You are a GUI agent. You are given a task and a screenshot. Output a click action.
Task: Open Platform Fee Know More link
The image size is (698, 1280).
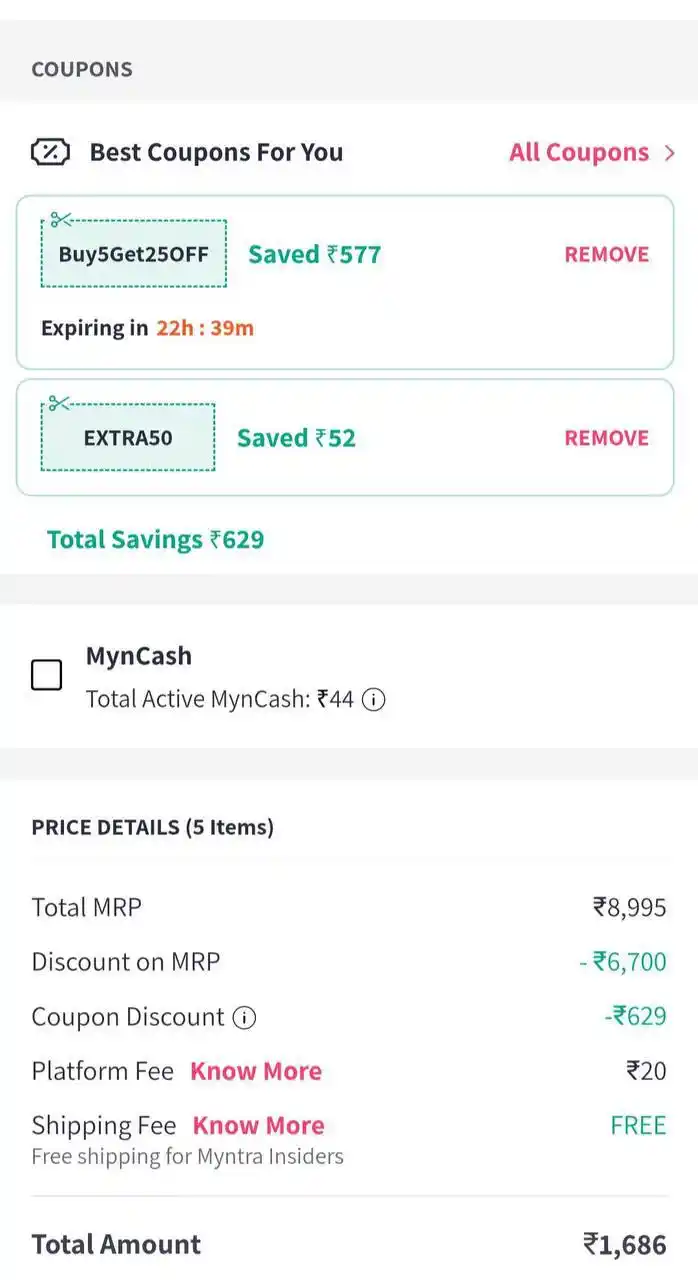click(x=256, y=1071)
